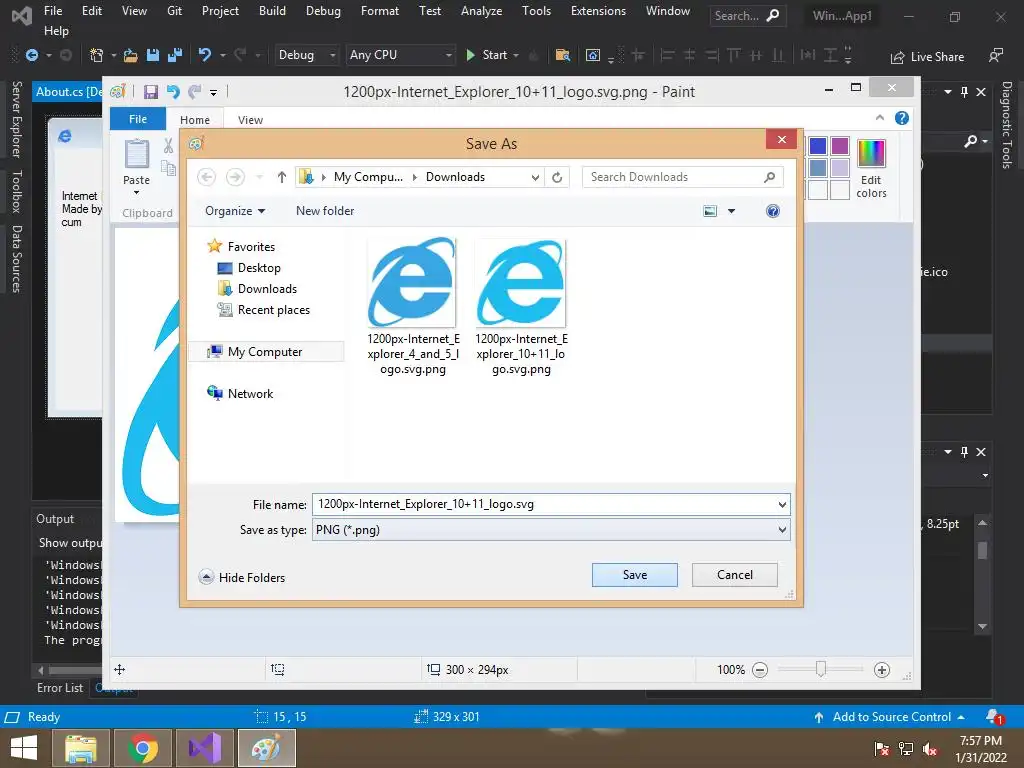Expand the address bar path dropdown arrow
Screen dimensions: 1024x768
pyautogui.click(x=535, y=177)
